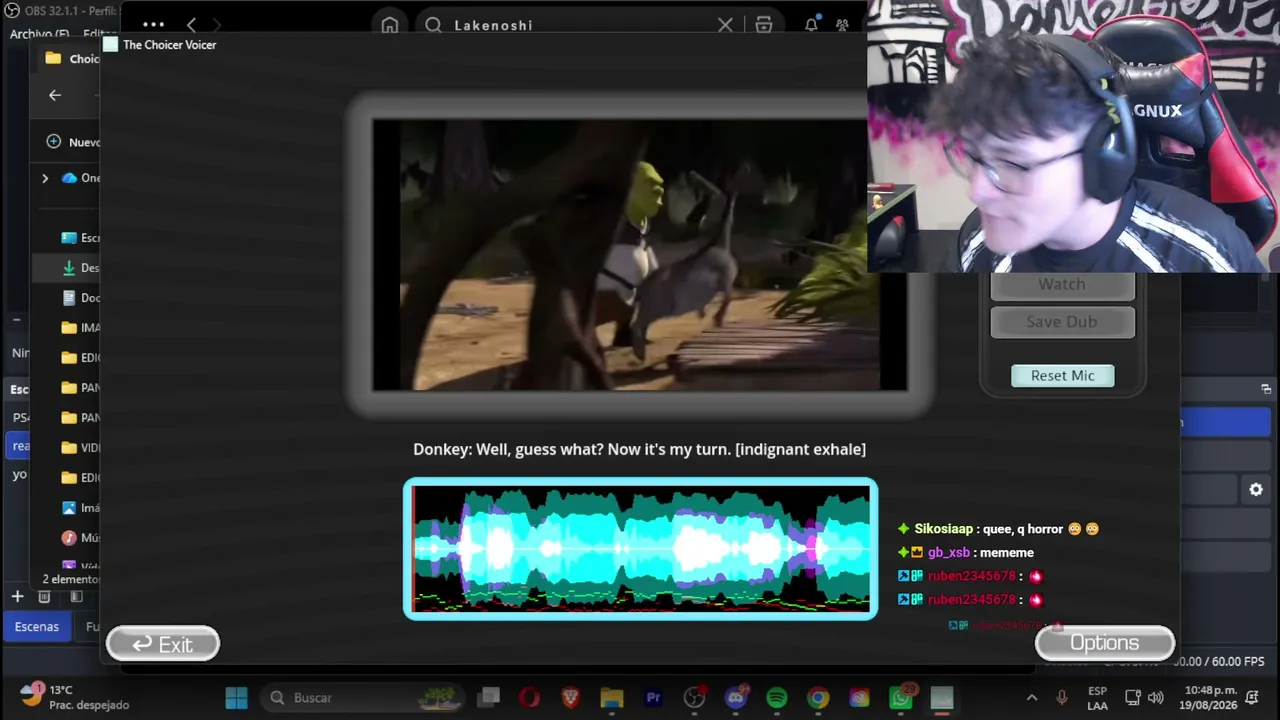Open Documentos in the File Explorer sidebar
This screenshot has height=720, width=1280.
[81, 298]
